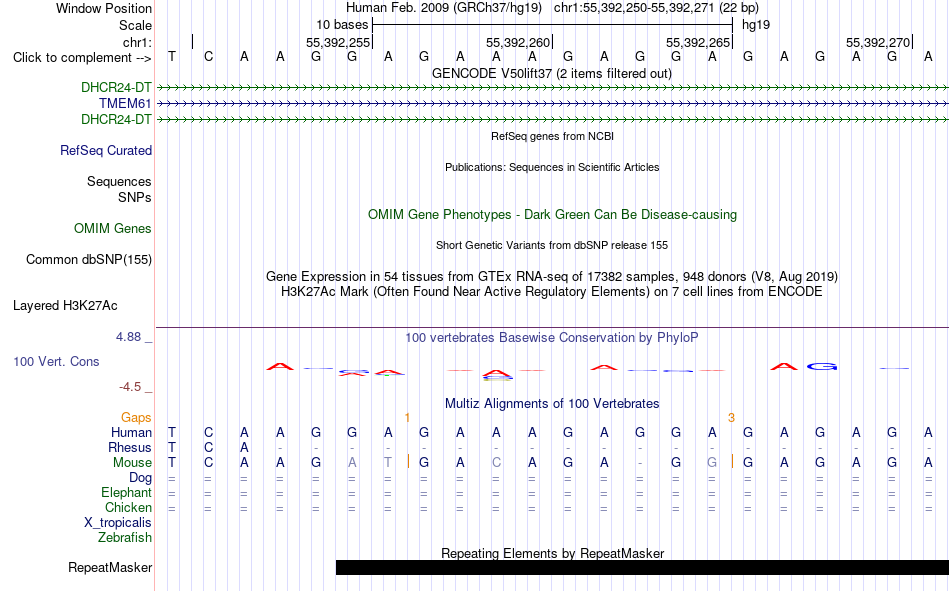Select the OMIM Genes track label
This screenshot has width=950, height=591.
[113, 229]
